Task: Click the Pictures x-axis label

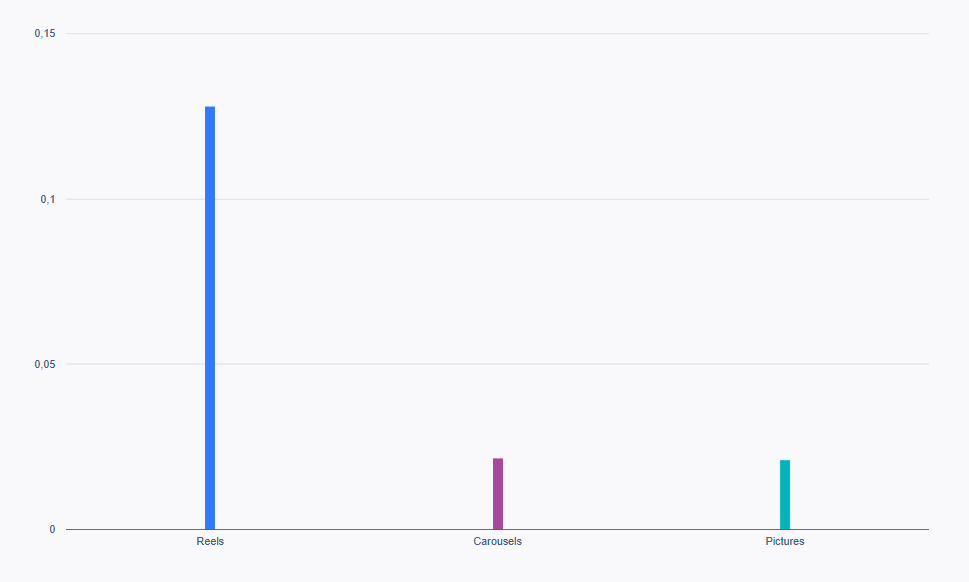Action: point(785,541)
